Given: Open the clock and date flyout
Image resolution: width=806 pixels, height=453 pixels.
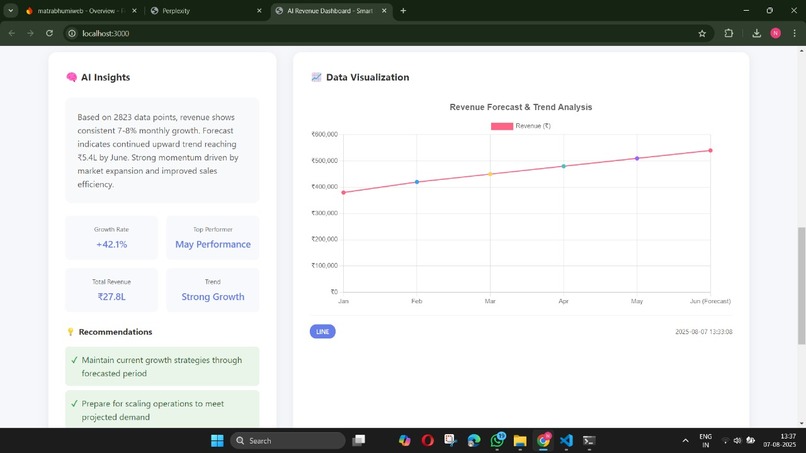Looking at the screenshot, I should (780, 441).
